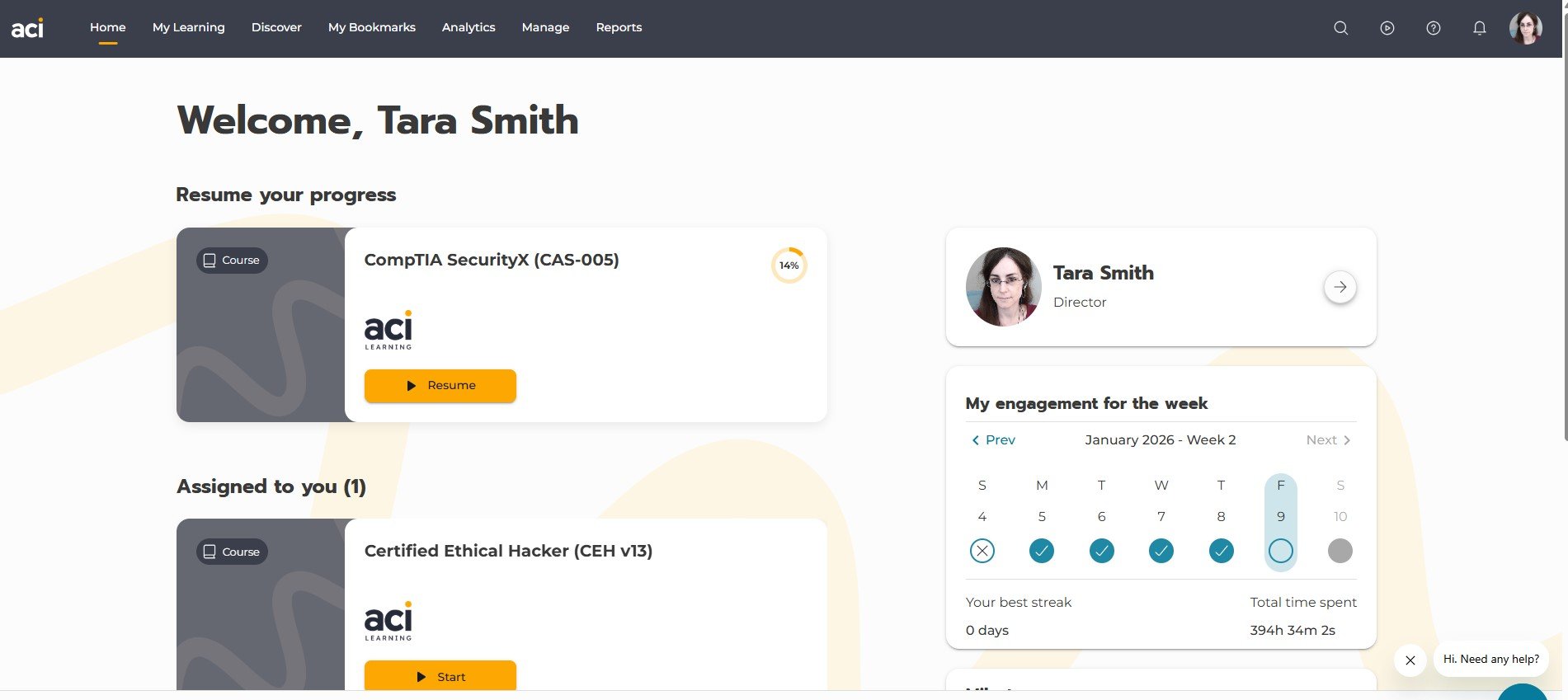Open the My Learning menu item
This screenshot has width=1568, height=700.
[x=189, y=27]
